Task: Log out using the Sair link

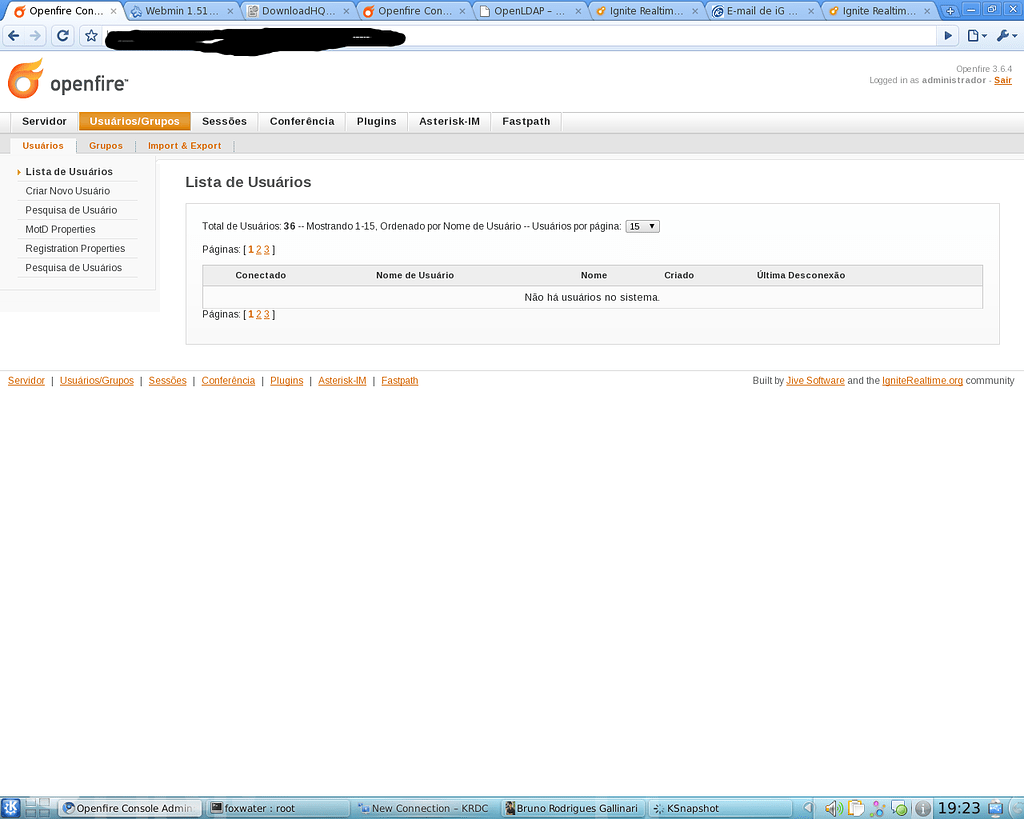Action: [1002, 80]
